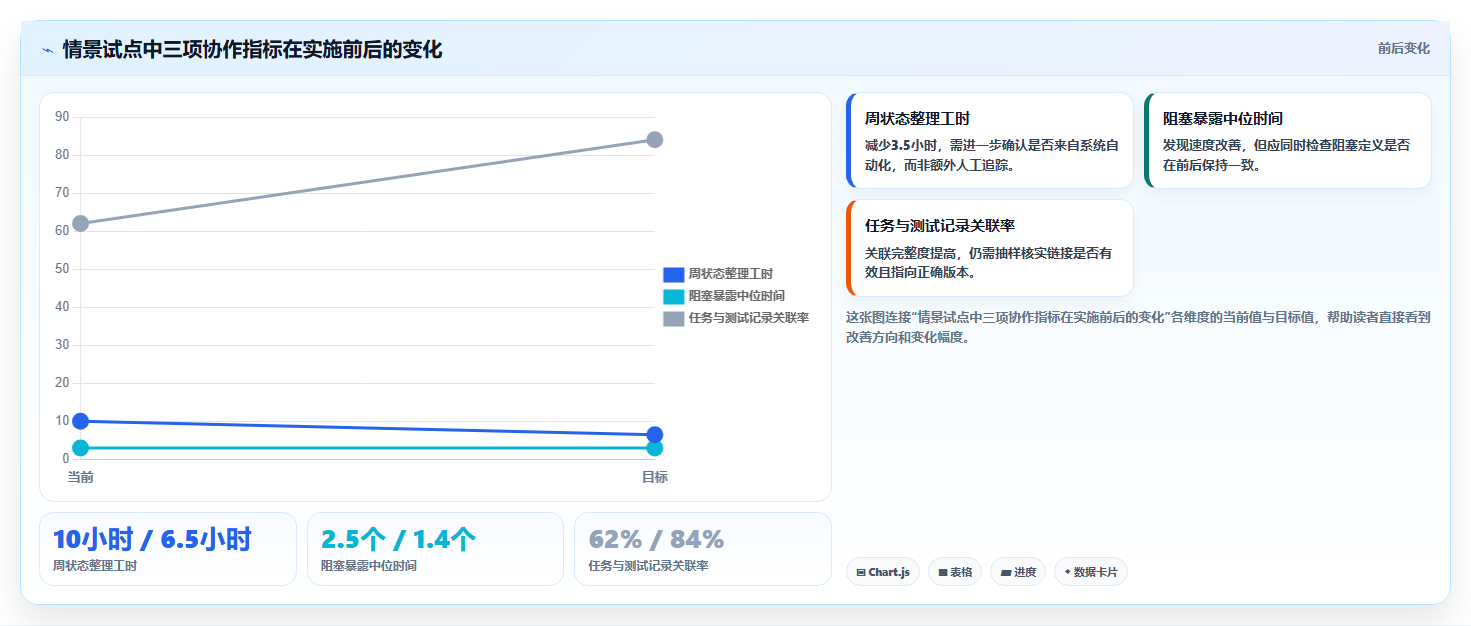This screenshot has height=626, width=1471.
Task: Open the 10小时 / 6.5小时 stat card
Action: click(x=168, y=549)
